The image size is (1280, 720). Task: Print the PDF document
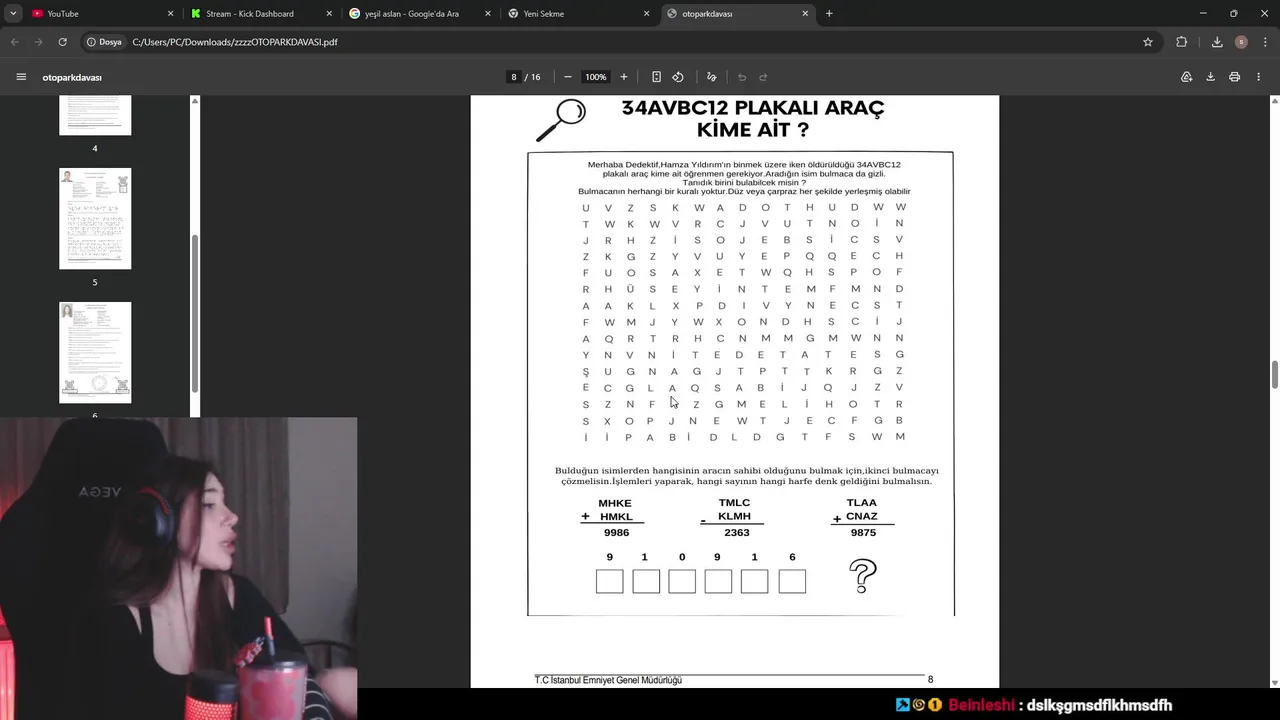pyautogui.click(x=1235, y=77)
